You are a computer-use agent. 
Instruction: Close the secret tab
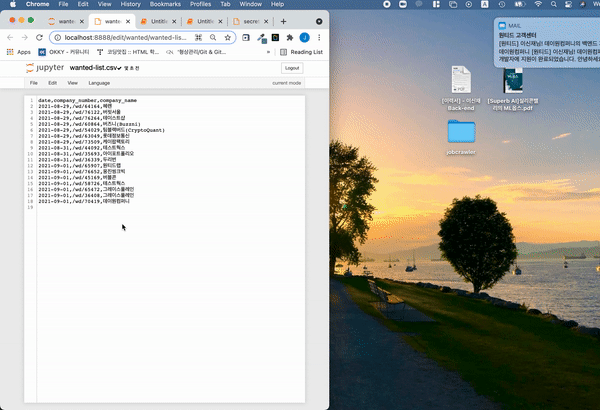pyautogui.click(x=266, y=21)
